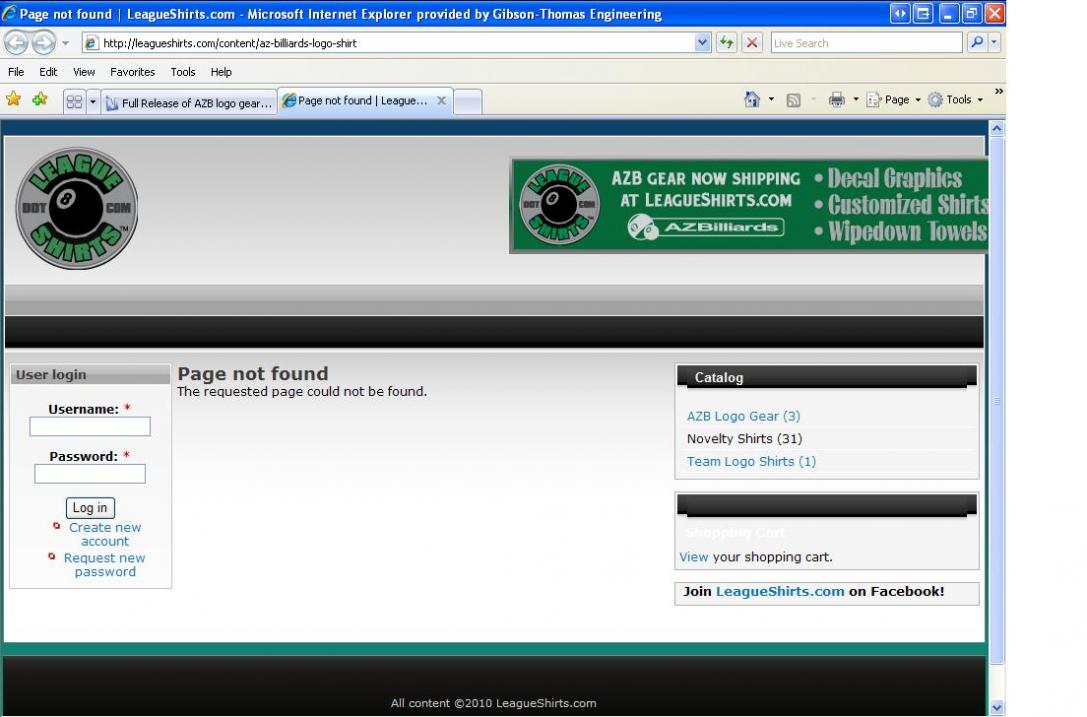Open the Tools command bar menu
The width and height of the screenshot is (1087, 717).
coord(956,100)
